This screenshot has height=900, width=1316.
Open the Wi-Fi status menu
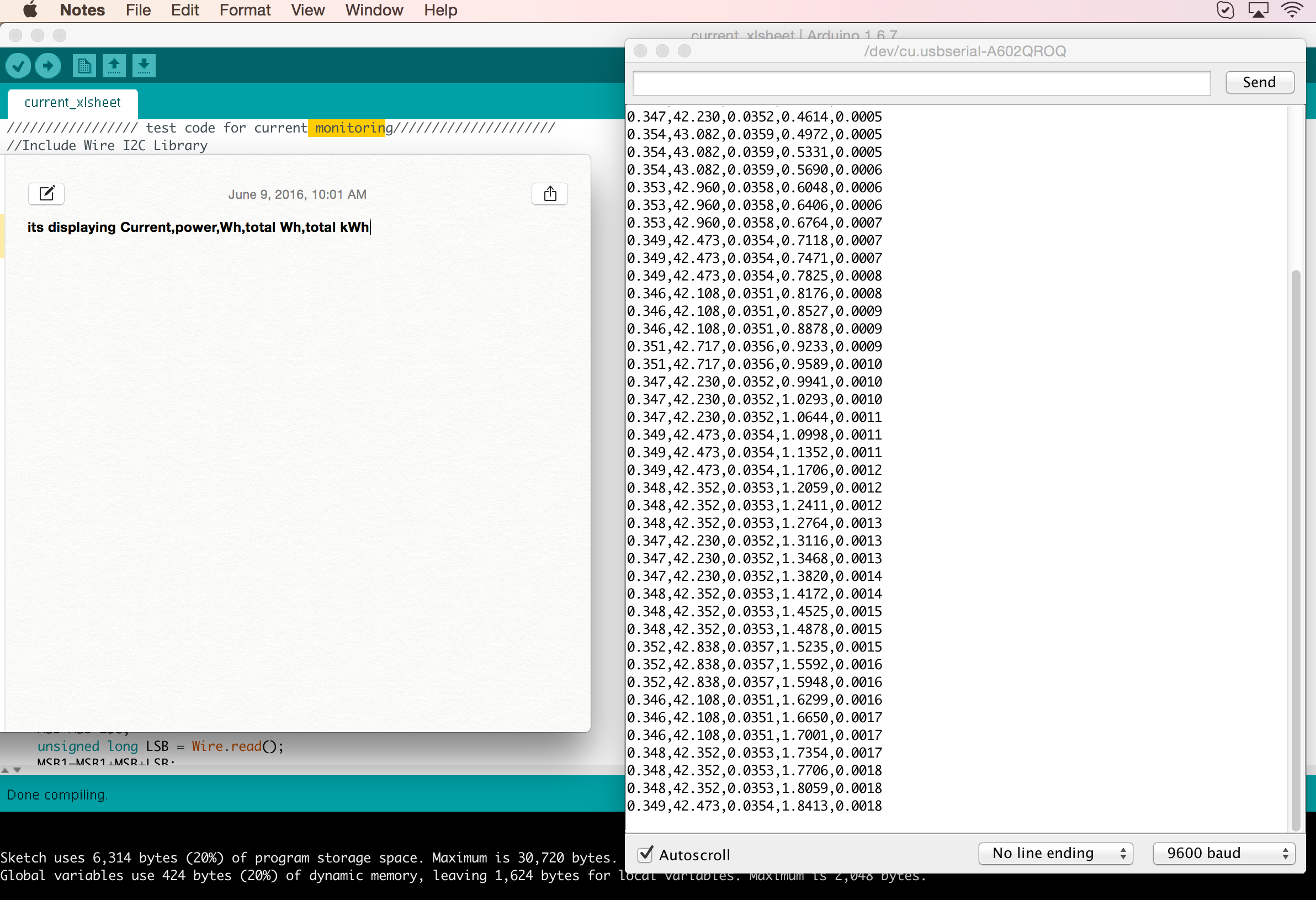pos(1292,9)
